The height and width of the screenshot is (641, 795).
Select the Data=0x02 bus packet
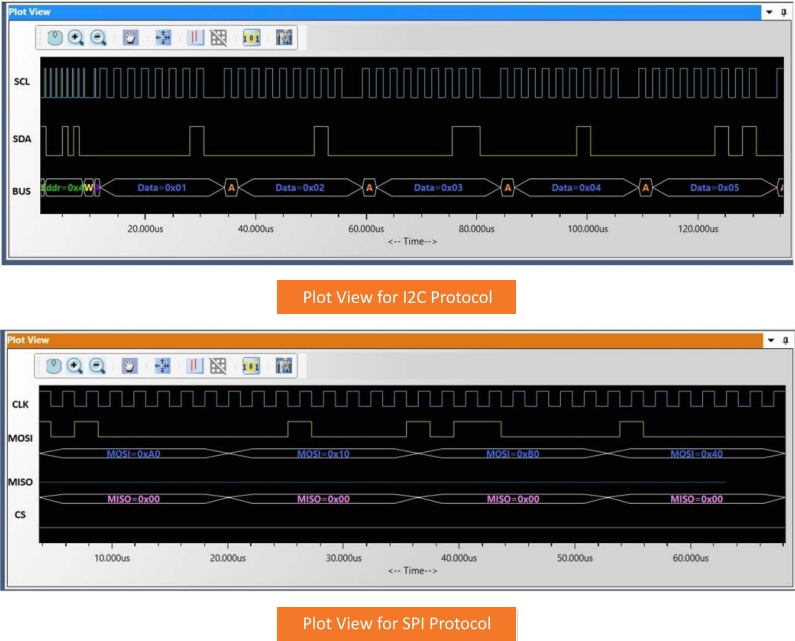(300, 188)
